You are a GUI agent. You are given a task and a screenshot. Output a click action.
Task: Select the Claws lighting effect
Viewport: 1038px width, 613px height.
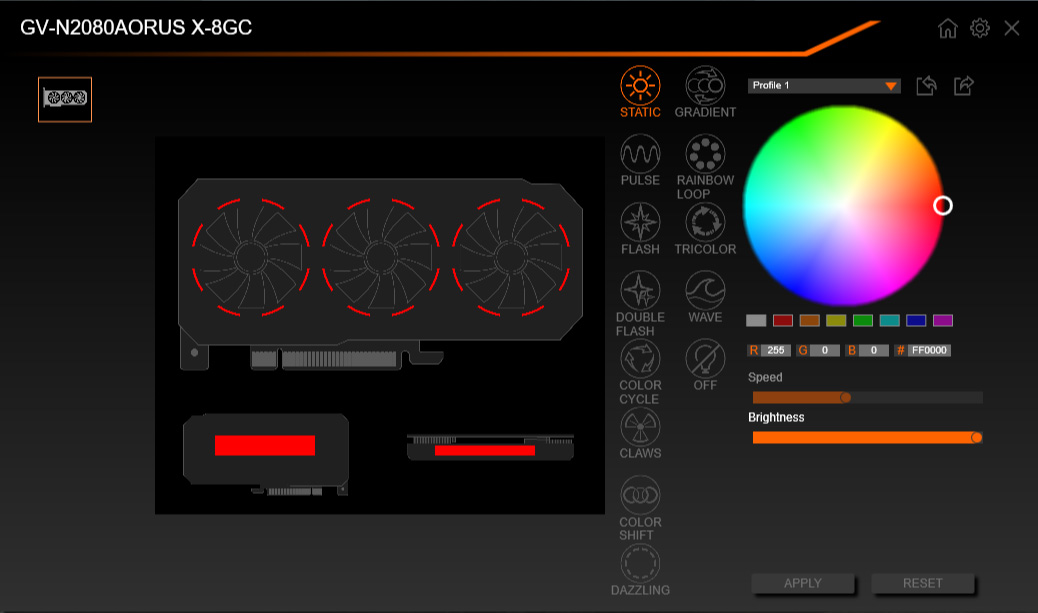639,426
